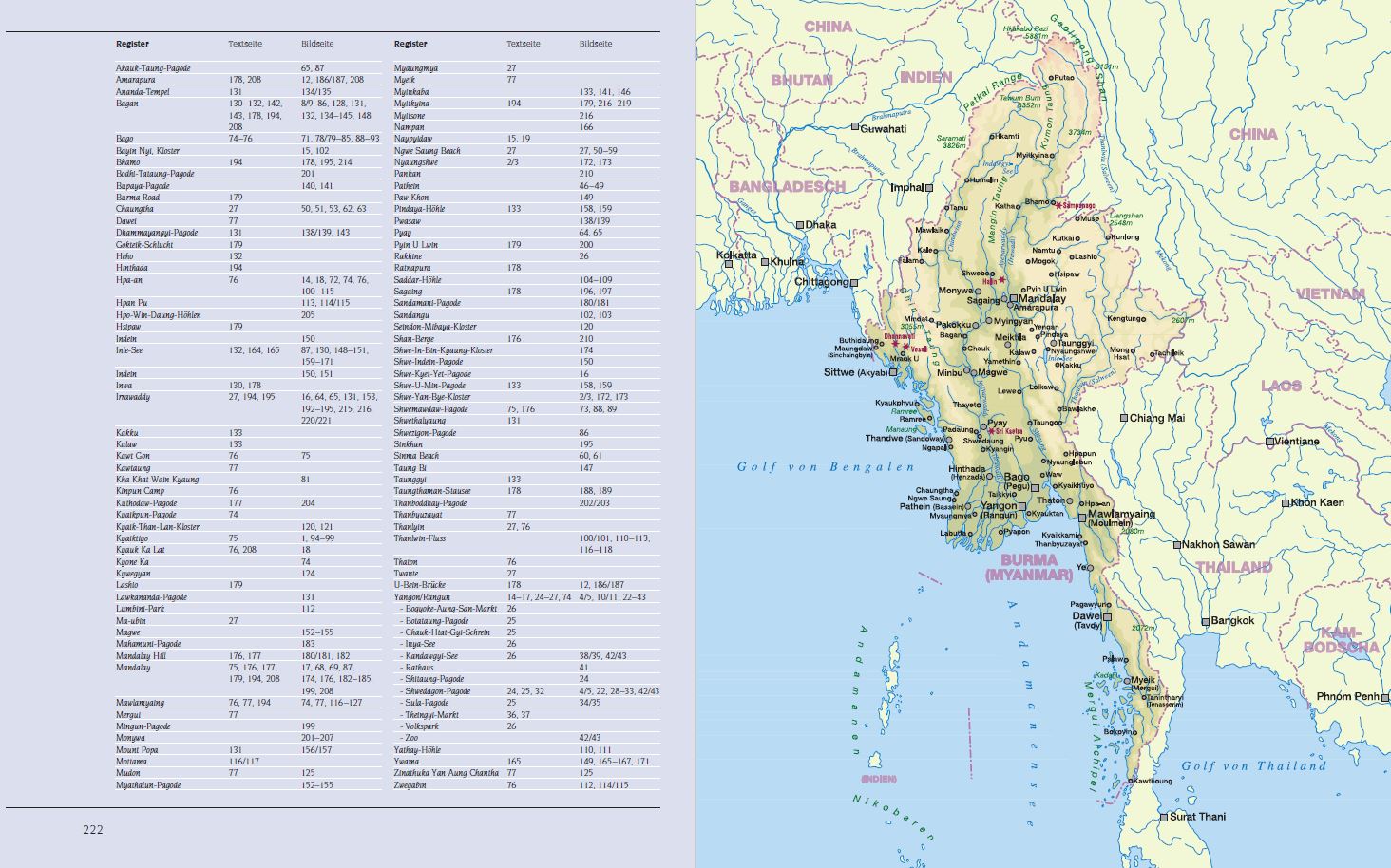Select the Dhaka square marker on the map
The width and height of the screenshot is (1391, 868).
(x=801, y=225)
